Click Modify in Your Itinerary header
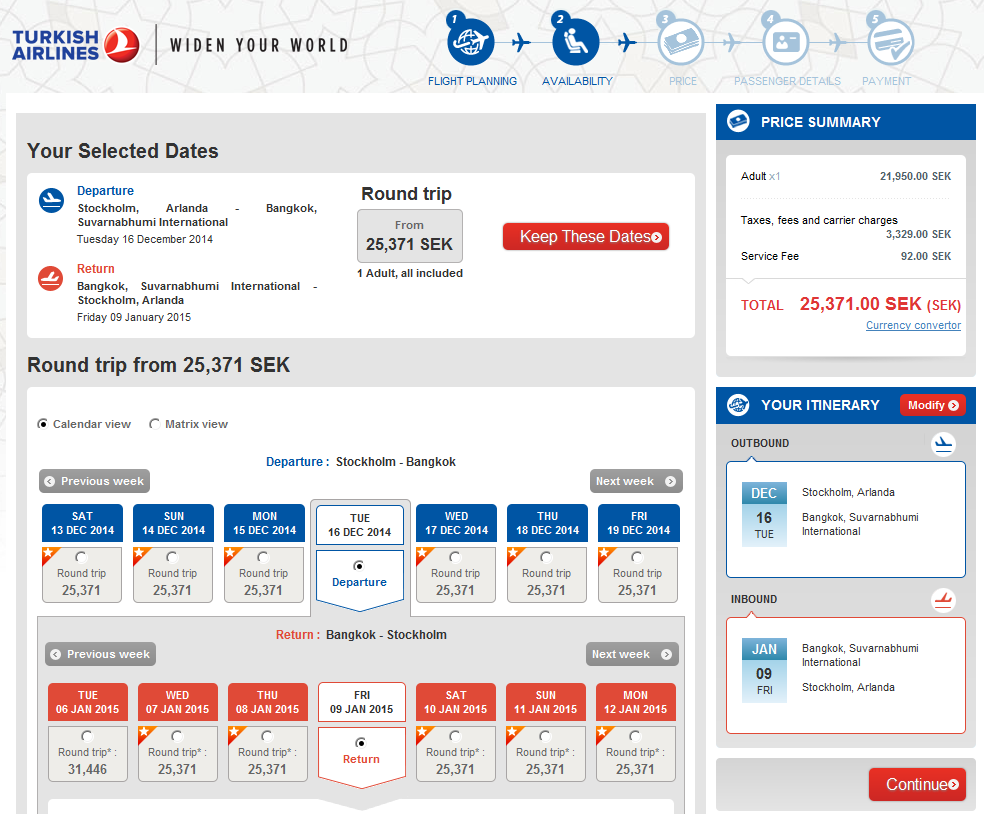Viewport: 984px width, 814px height. [x=932, y=405]
